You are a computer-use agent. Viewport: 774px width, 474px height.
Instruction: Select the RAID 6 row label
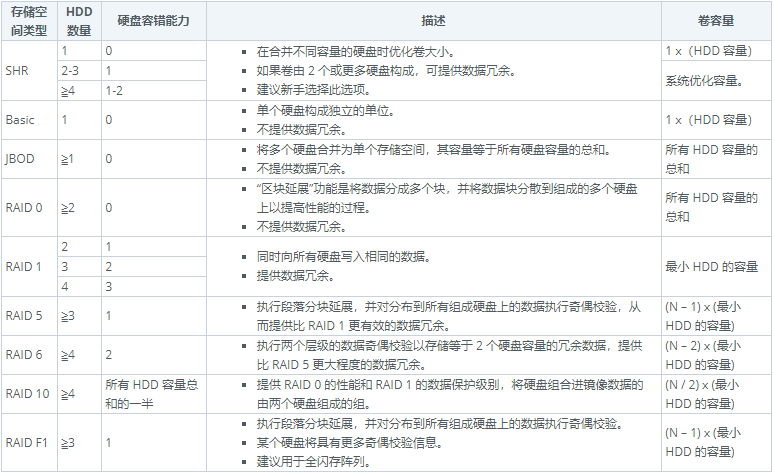[29, 355]
